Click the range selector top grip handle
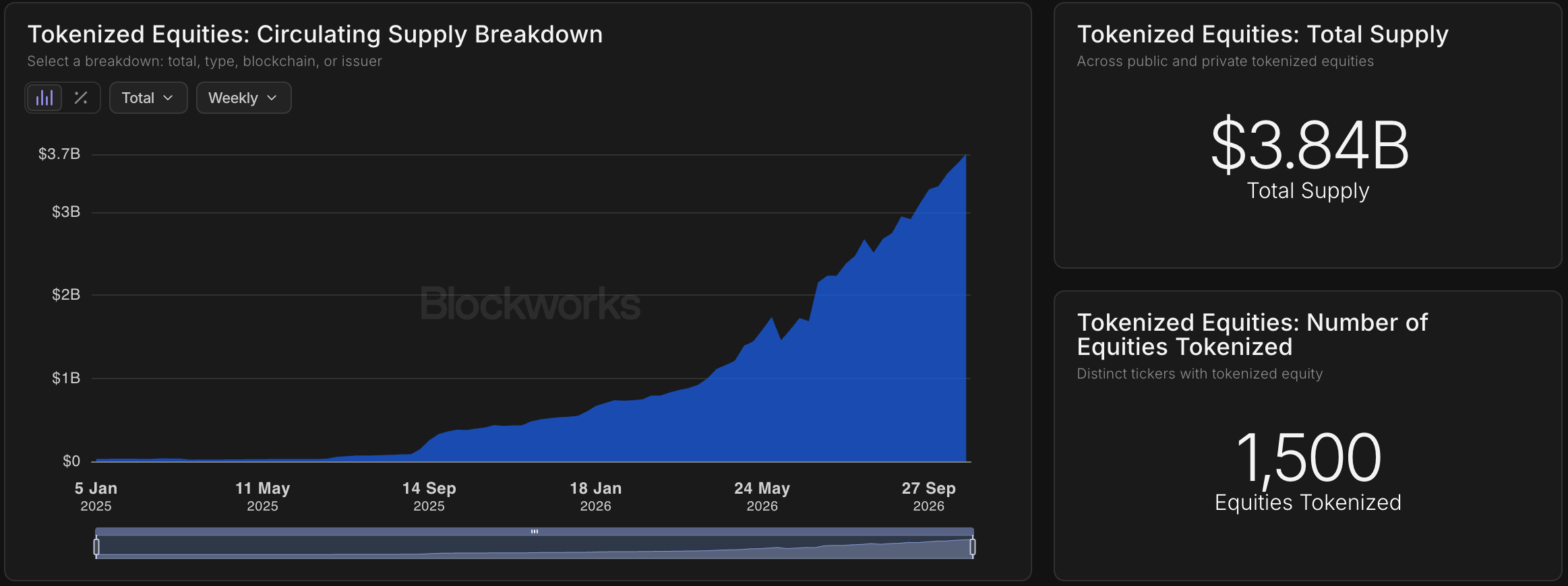1568x586 pixels. (x=534, y=531)
